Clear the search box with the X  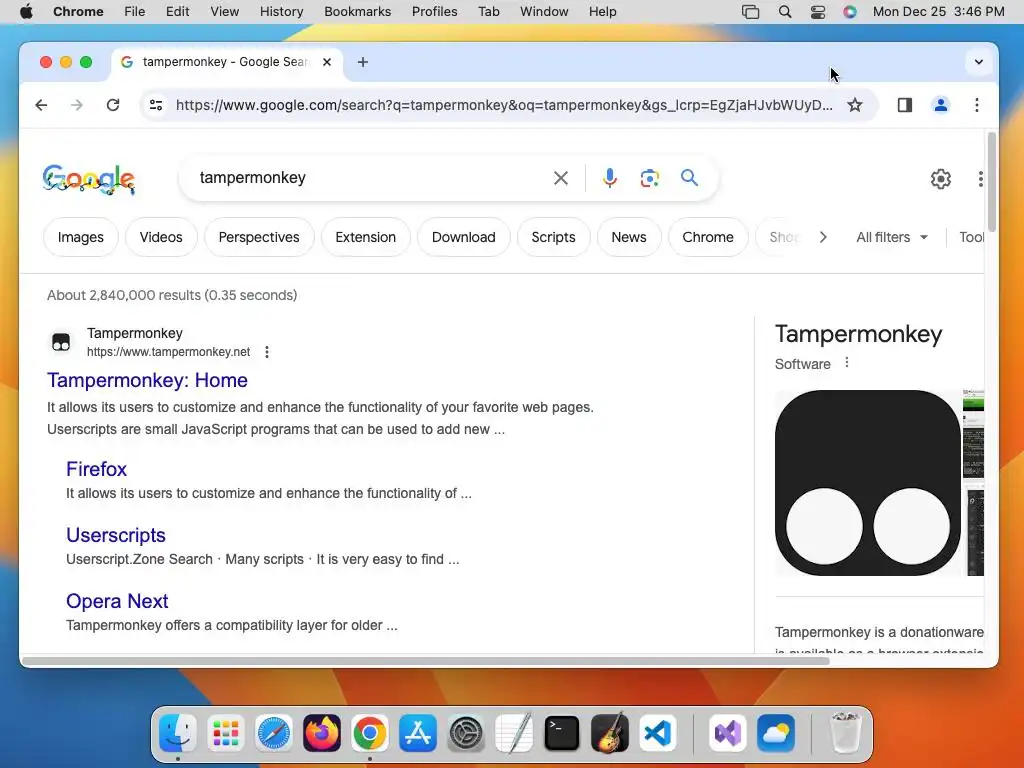pyautogui.click(x=560, y=178)
